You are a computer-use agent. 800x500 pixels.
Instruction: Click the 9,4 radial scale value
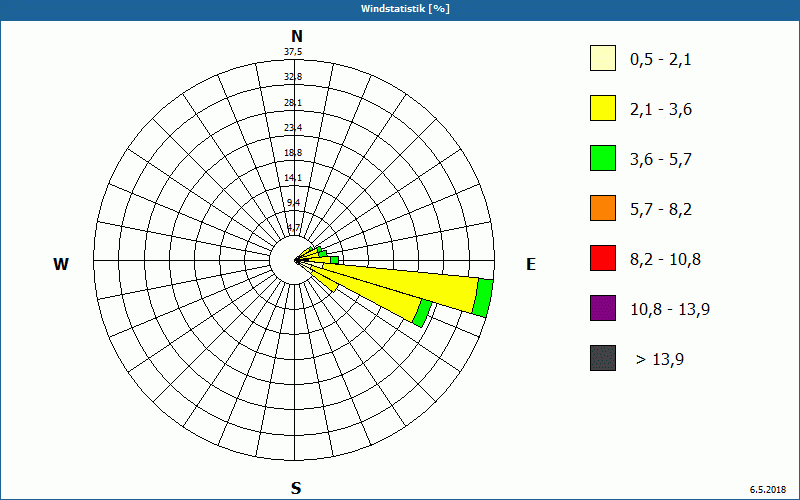pos(293,203)
